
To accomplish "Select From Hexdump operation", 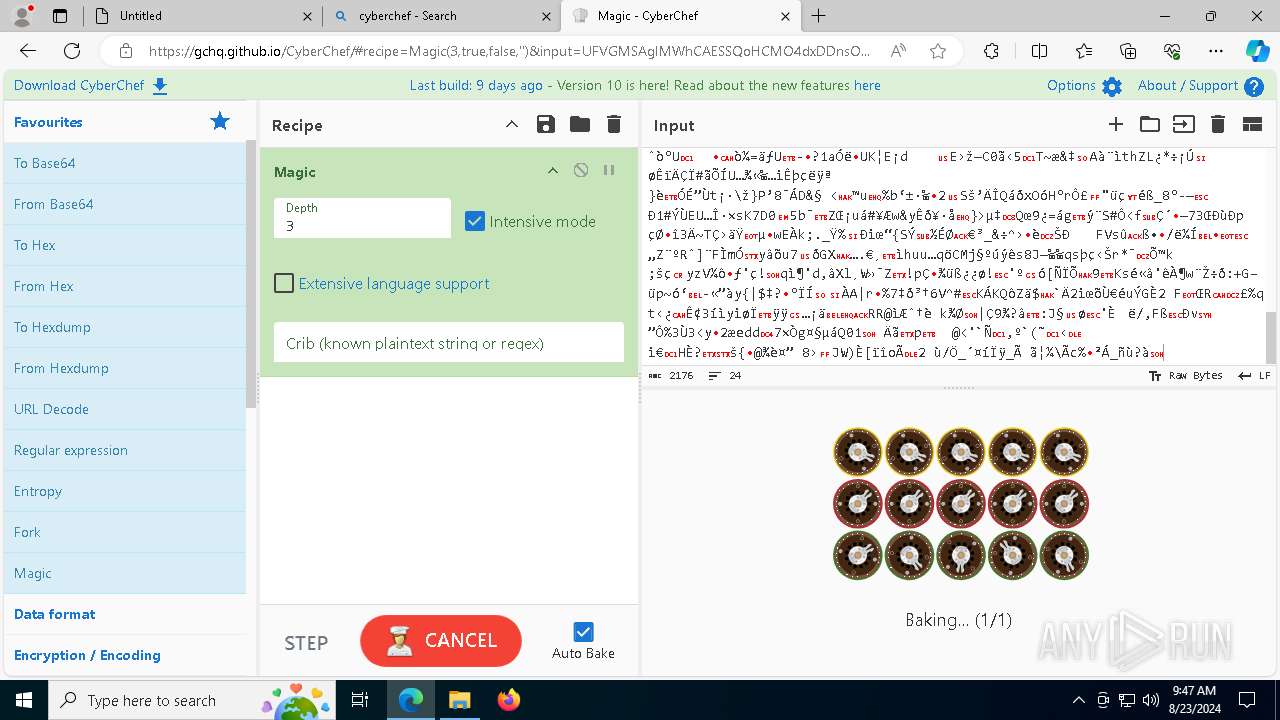I will pyautogui.click(x=124, y=368).
